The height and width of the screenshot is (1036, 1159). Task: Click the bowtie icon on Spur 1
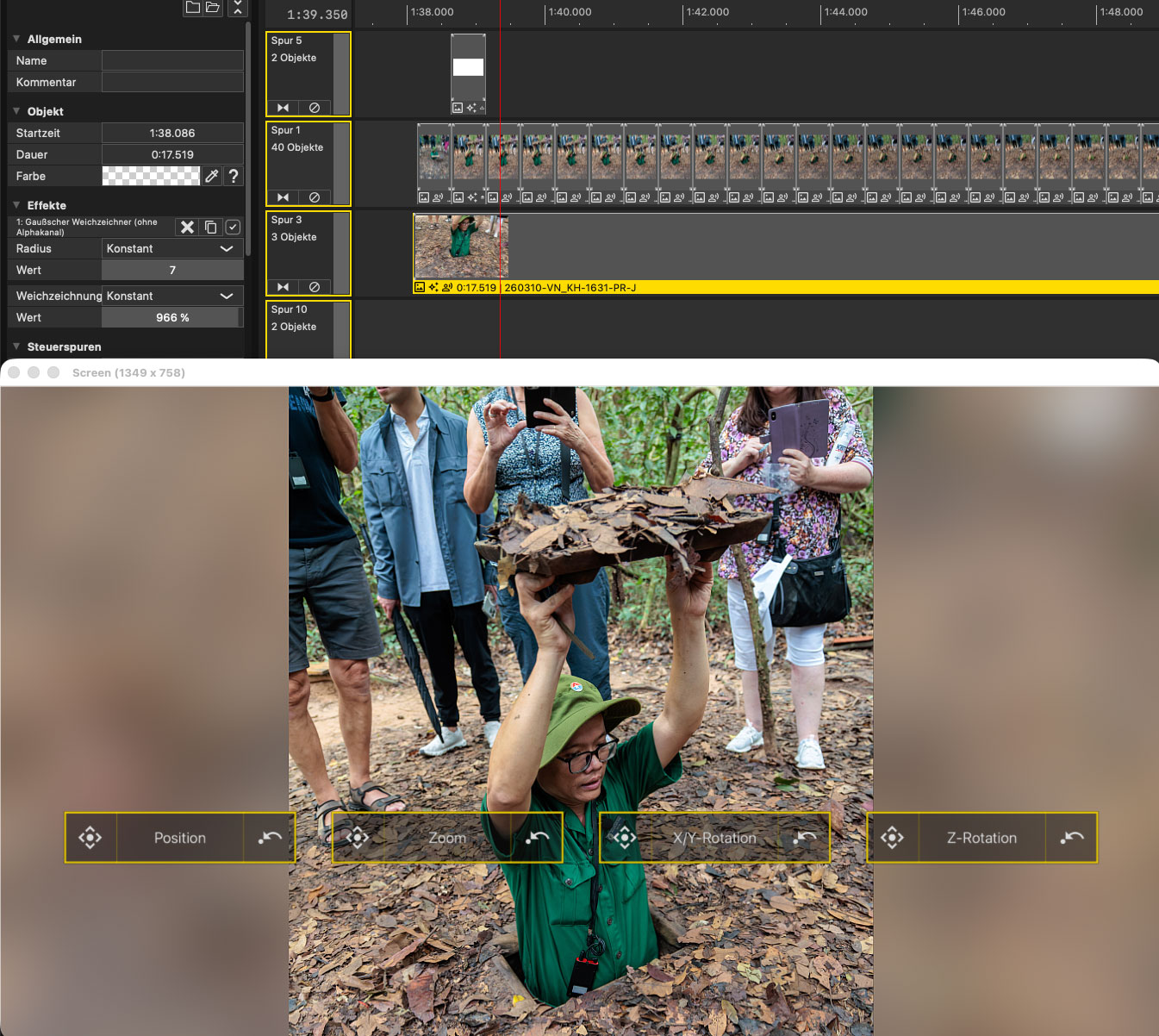pos(283,197)
